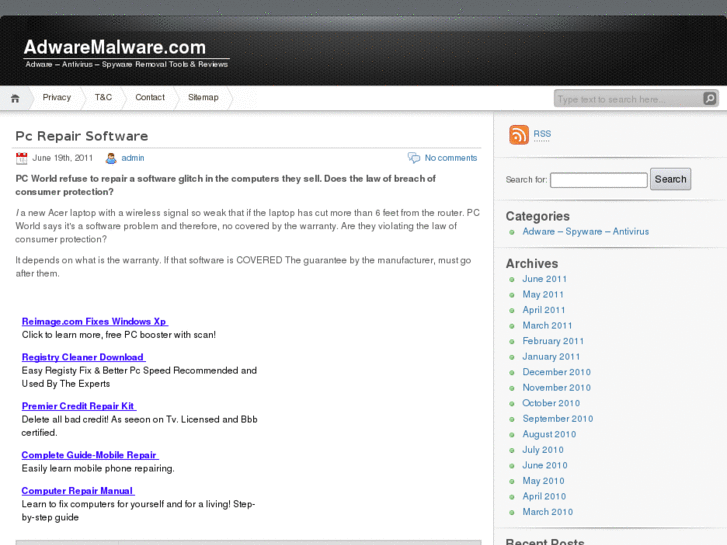The width and height of the screenshot is (727, 545).
Task: Open the Complete Guide-Mobile Repair ad link
Action: pyautogui.click(x=90, y=455)
